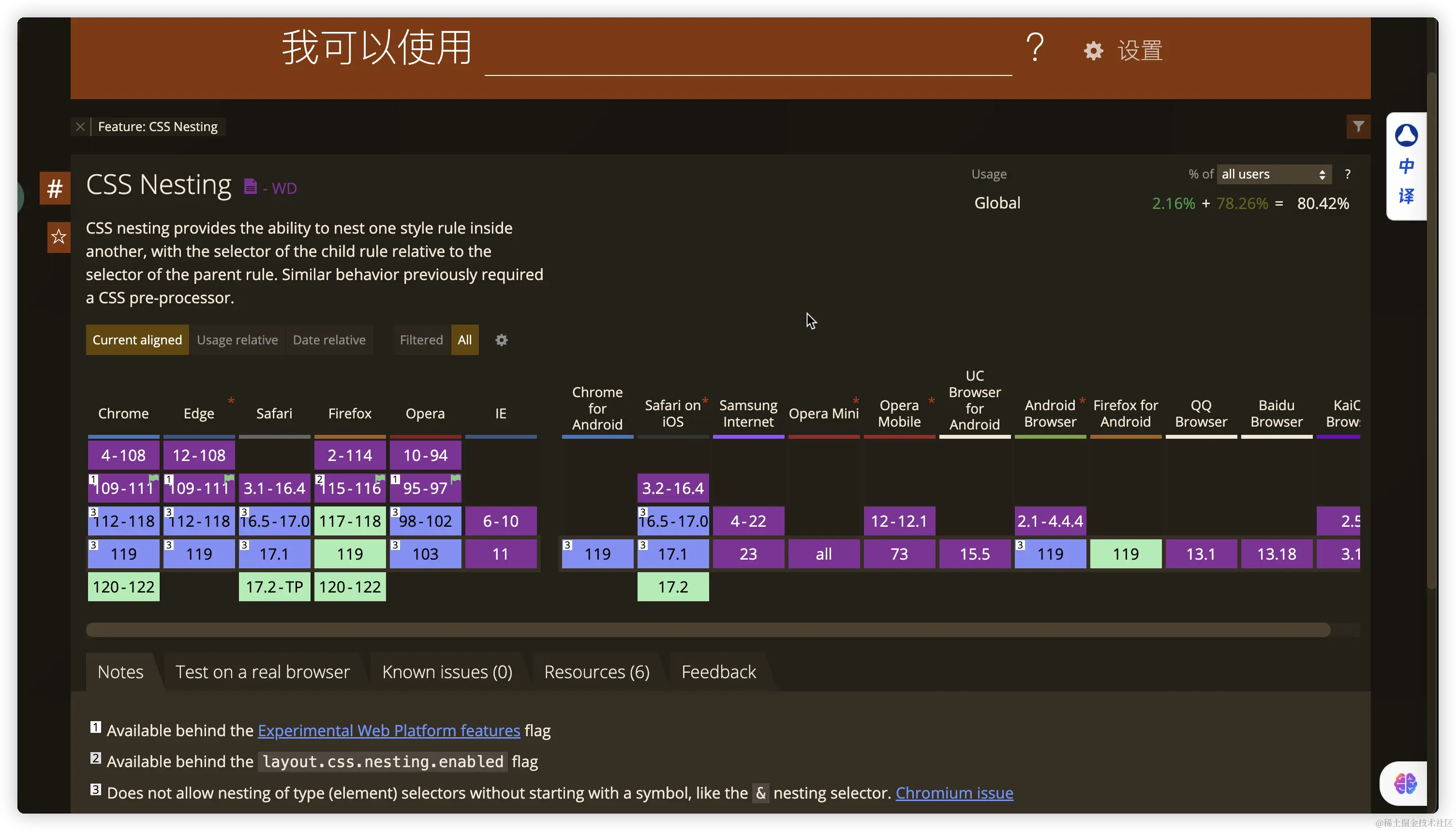Click the horizontal scrollbar under the browser table
1456x831 pixels.
click(x=708, y=629)
